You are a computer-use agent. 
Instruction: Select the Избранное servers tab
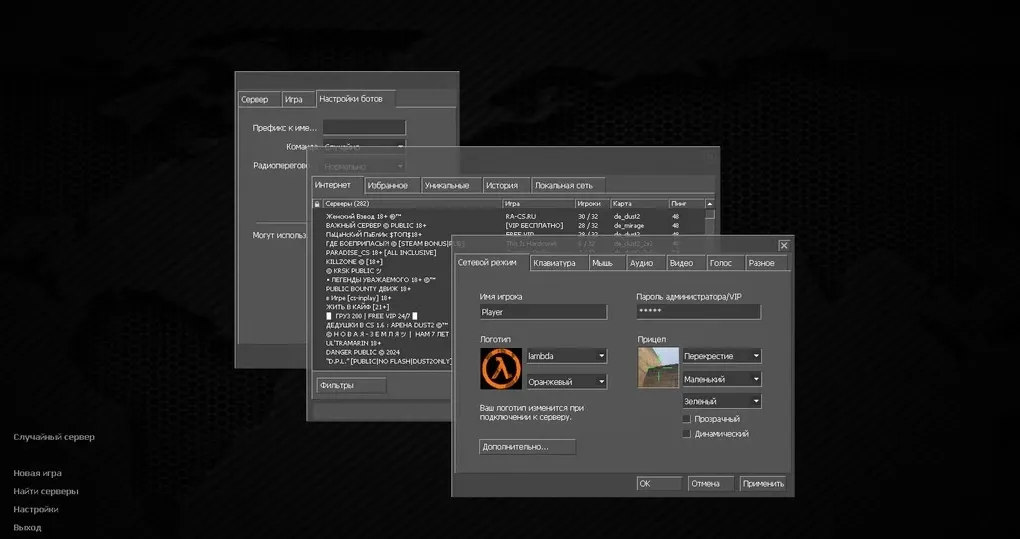coord(387,185)
